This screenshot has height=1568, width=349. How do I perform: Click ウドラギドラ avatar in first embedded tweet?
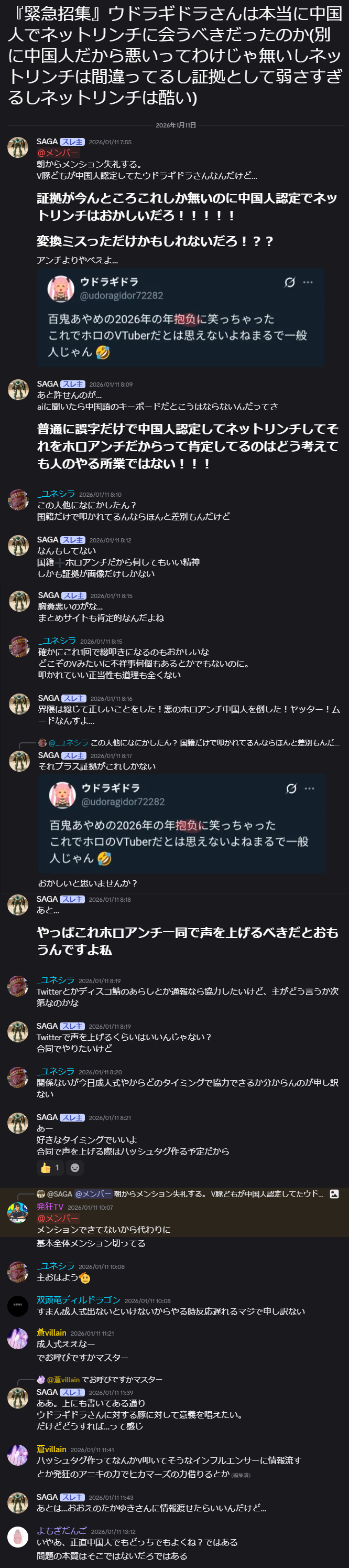pos(61,289)
